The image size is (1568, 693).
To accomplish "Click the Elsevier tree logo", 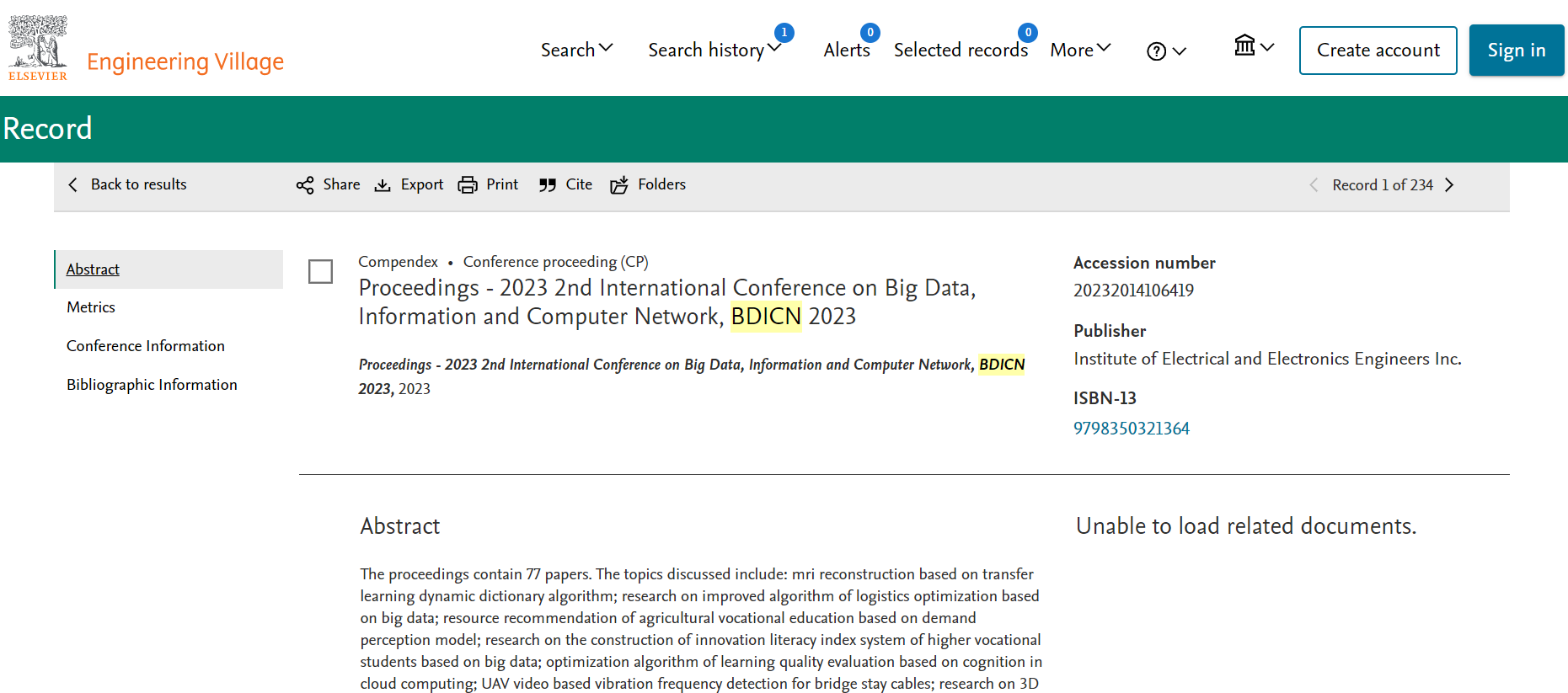I will coord(38,48).
